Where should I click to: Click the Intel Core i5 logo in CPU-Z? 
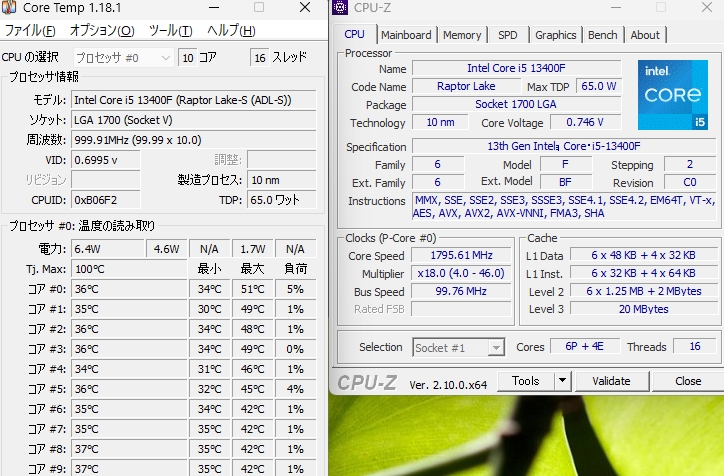point(673,95)
